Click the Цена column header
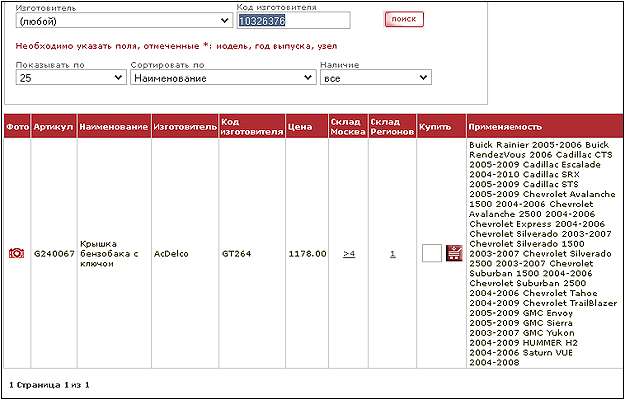 (x=299, y=127)
